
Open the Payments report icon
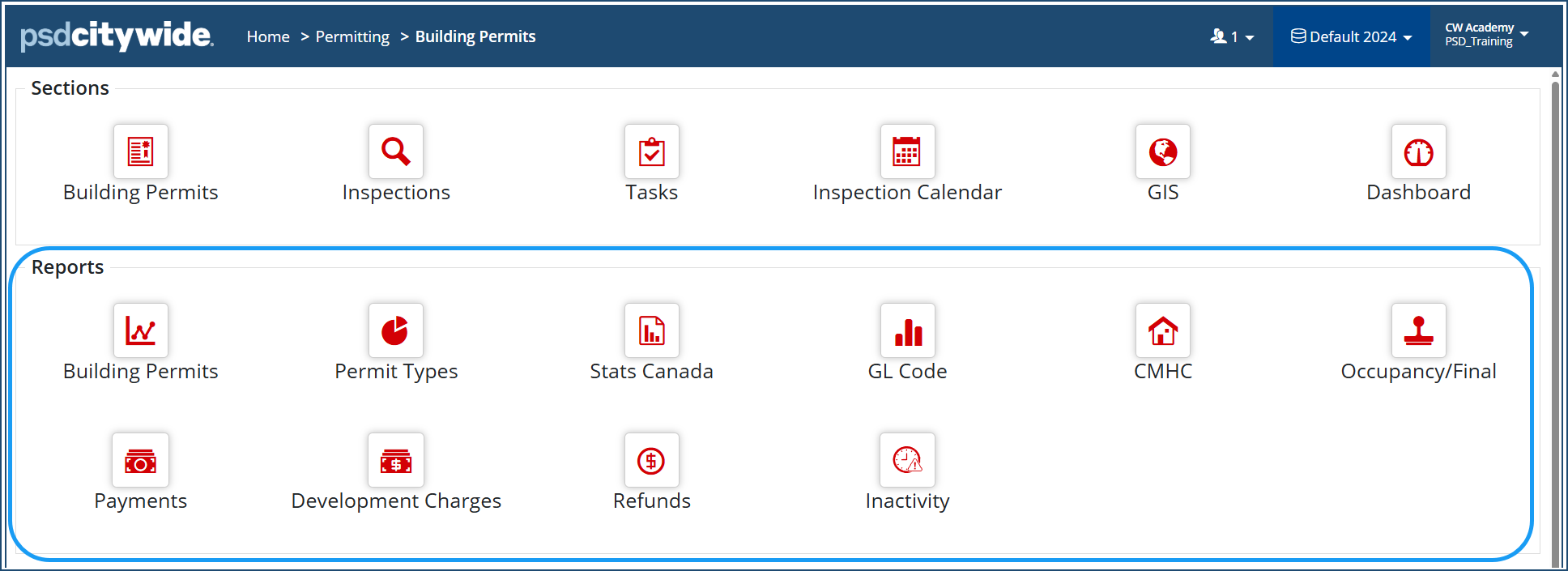(x=141, y=460)
